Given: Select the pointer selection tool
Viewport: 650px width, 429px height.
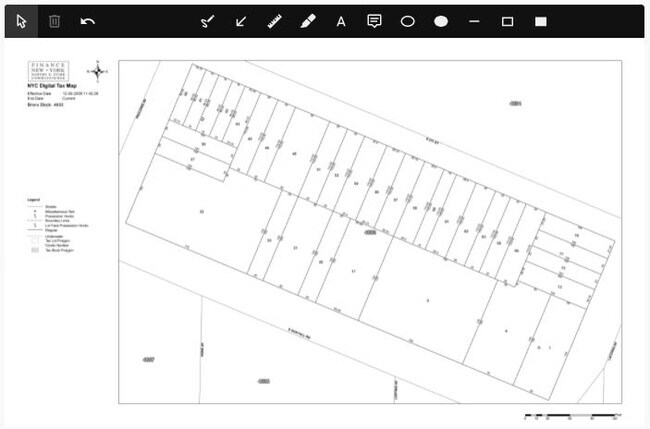Looking at the screenshot, I should 22,21.
